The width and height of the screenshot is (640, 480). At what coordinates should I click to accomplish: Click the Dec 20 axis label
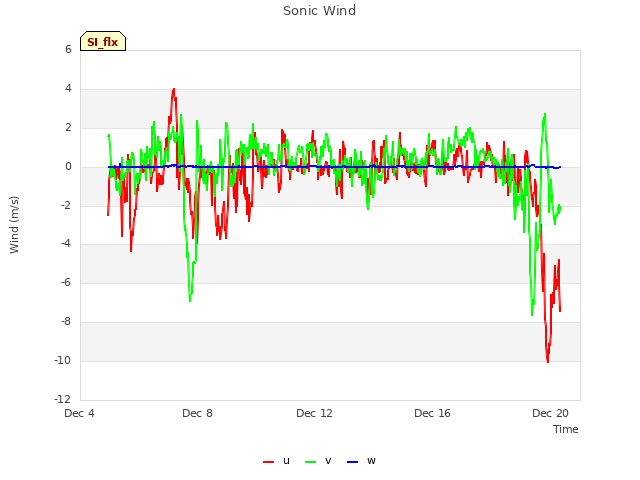point(550,413)
